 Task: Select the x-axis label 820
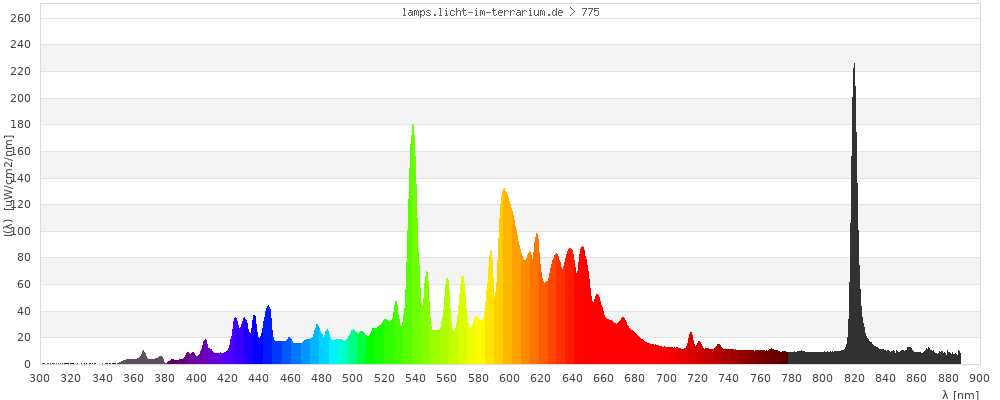pos(854,378)
